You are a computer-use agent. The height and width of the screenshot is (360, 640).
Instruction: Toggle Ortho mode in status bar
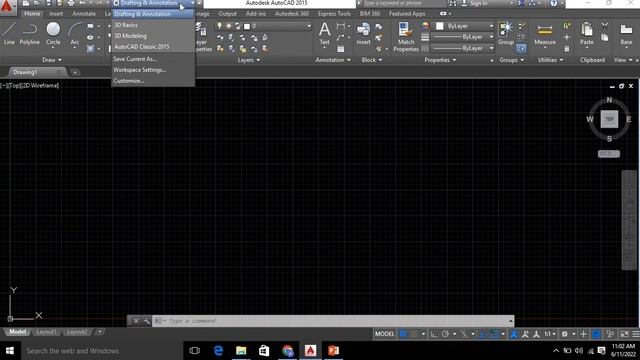tap(434, 334)
